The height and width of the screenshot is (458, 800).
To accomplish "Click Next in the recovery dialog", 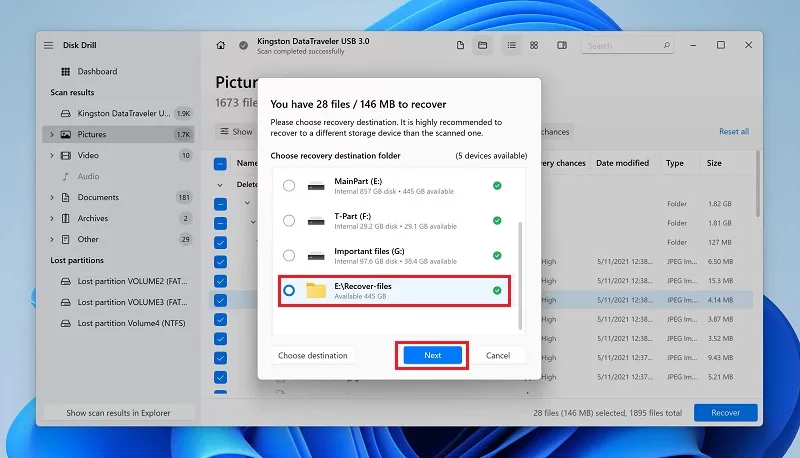I will coord(432,355).
